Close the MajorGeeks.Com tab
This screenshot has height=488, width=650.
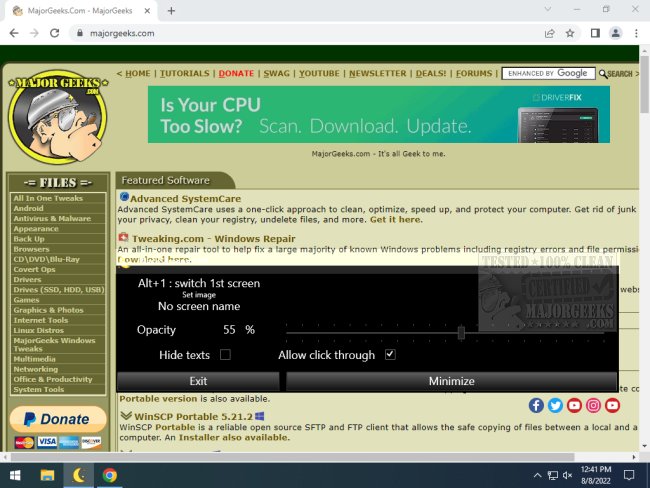[147, 11]
